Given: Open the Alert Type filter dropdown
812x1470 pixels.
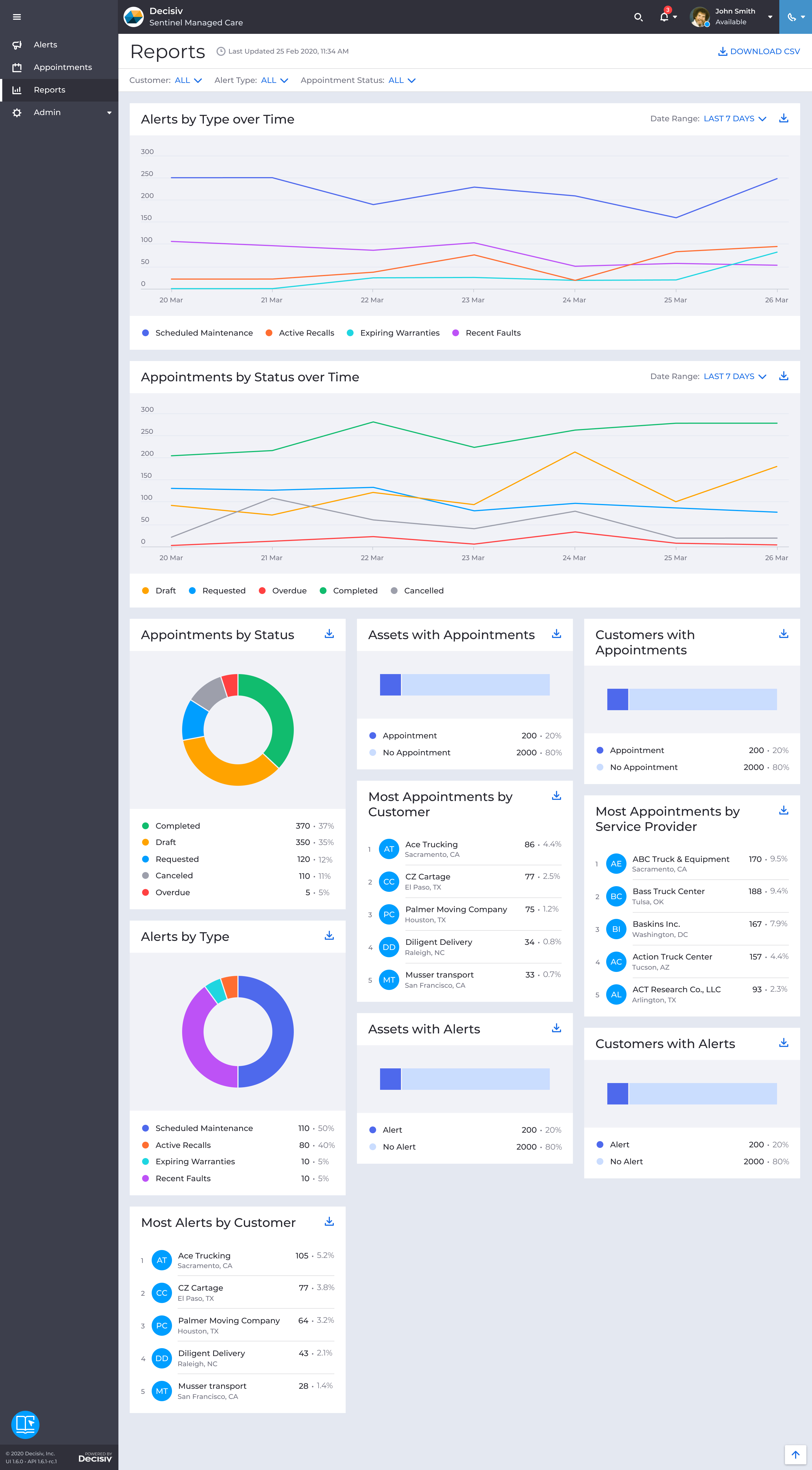Looking at the screenshot, I should pyautogui.click(x=274, y=80).
